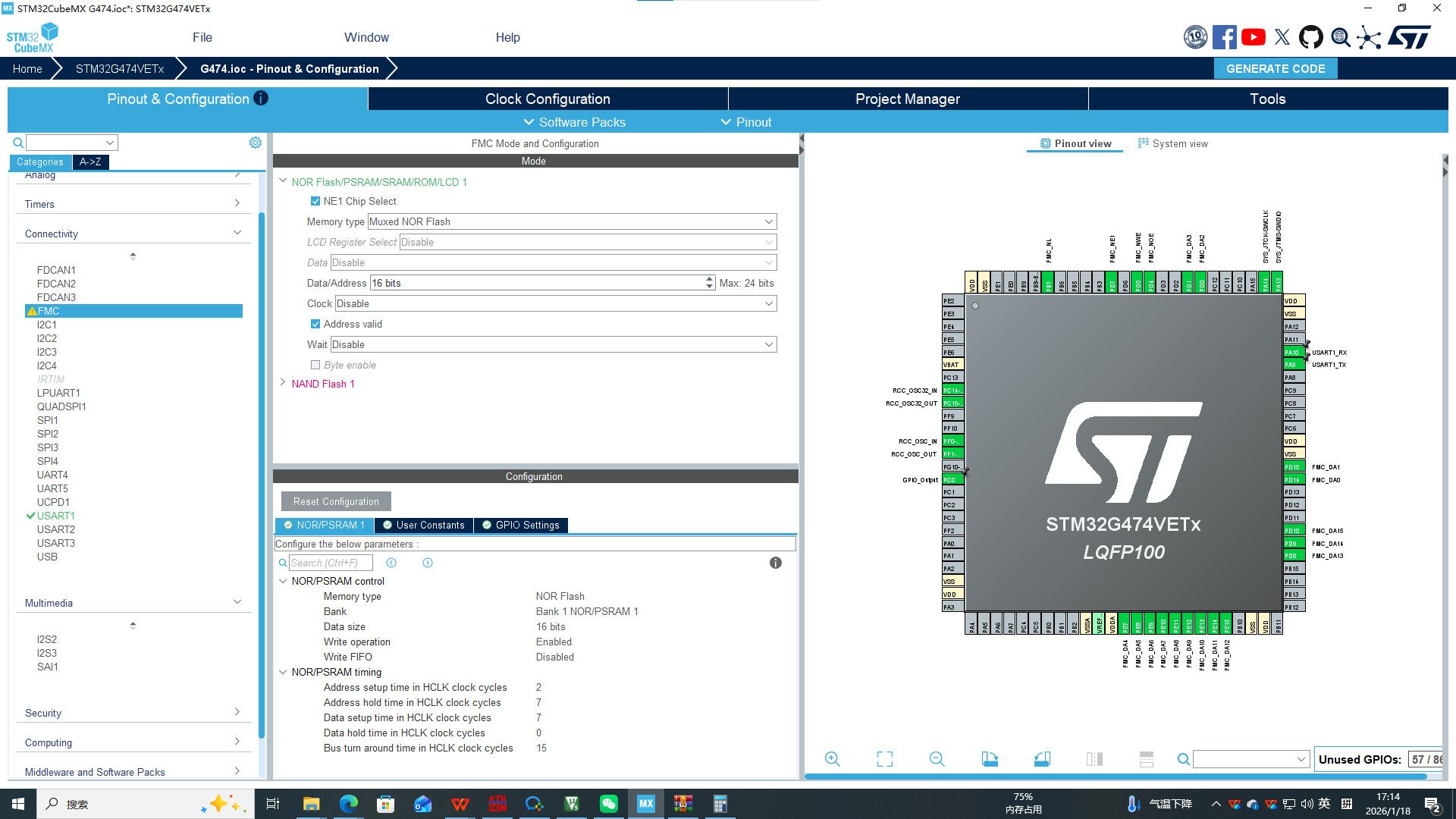Rotate the chip view clockwise
The width and height of the screenshot is (1456, 819).
coord(990,759)
